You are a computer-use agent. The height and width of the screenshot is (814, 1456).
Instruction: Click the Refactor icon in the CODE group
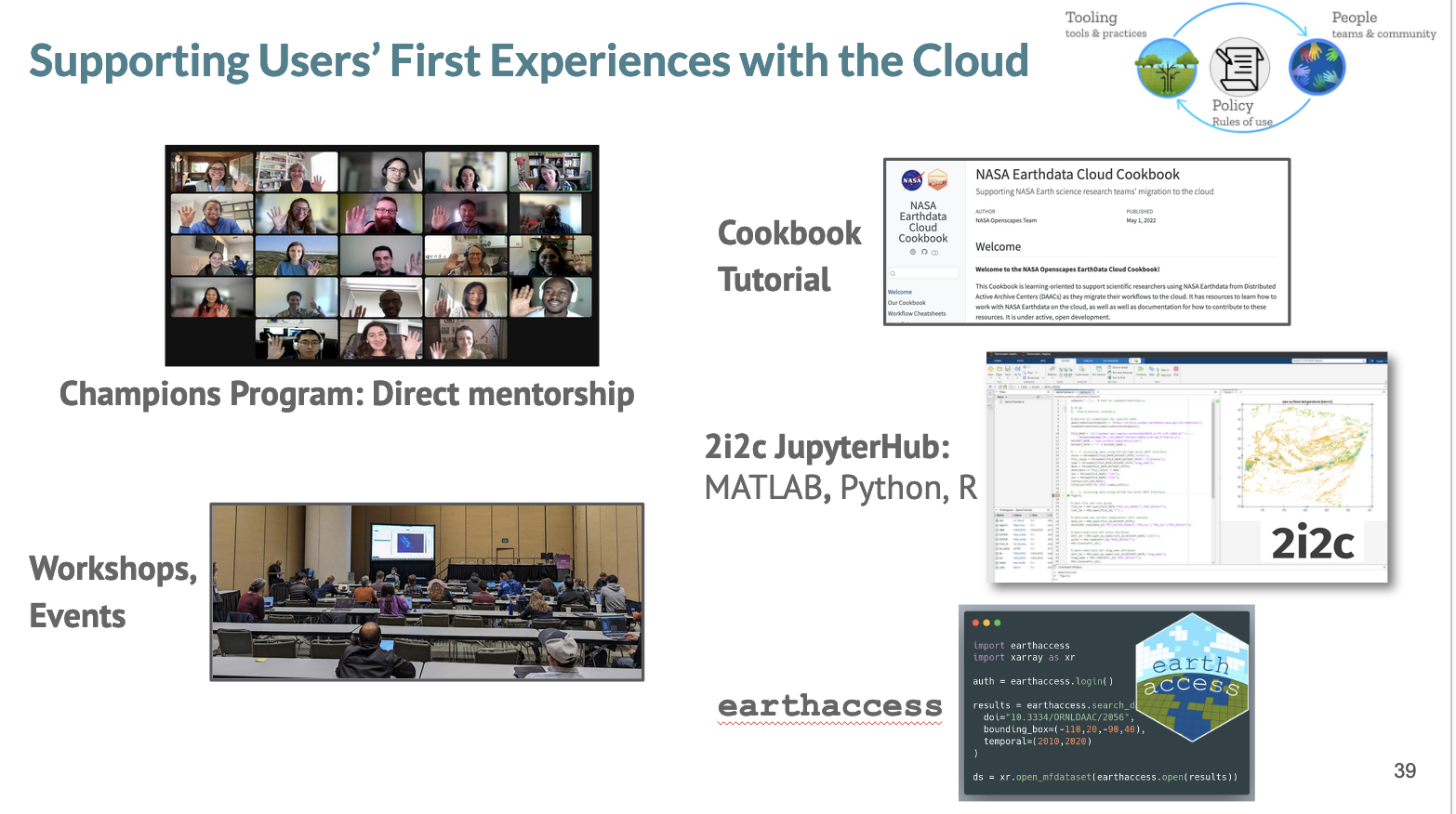1052,368
